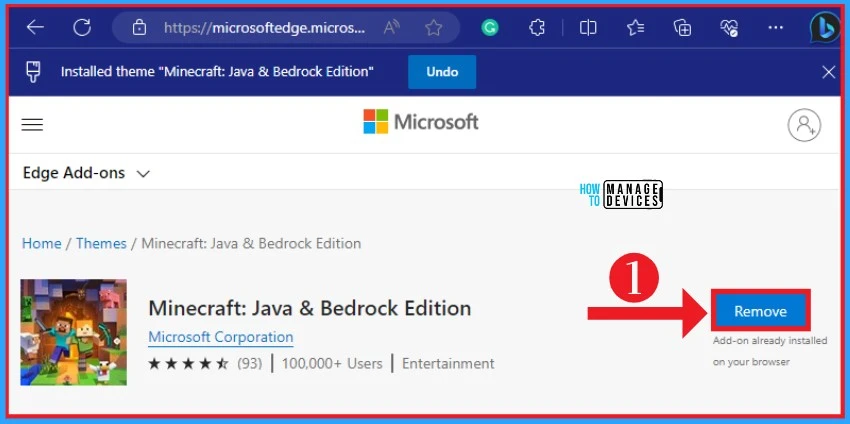The height and width of the screenshot is (424, 850).
Task: Remove the Minecraft theme add-on
Action: (x=761, y=311)
